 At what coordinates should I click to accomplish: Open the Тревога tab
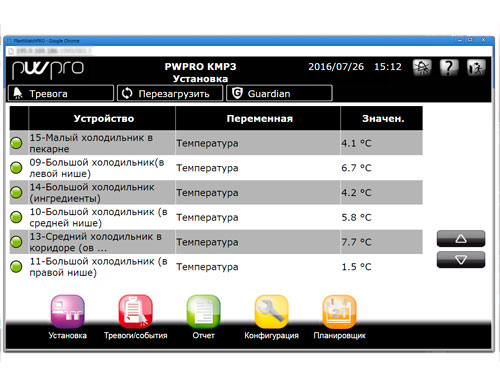click(x=61, y=93)
